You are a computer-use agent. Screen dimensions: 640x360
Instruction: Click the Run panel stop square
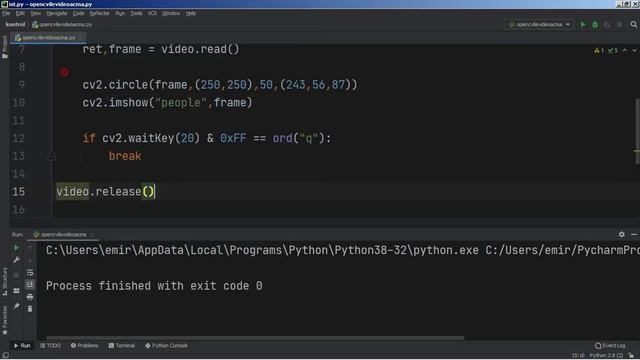coord(16,275)
